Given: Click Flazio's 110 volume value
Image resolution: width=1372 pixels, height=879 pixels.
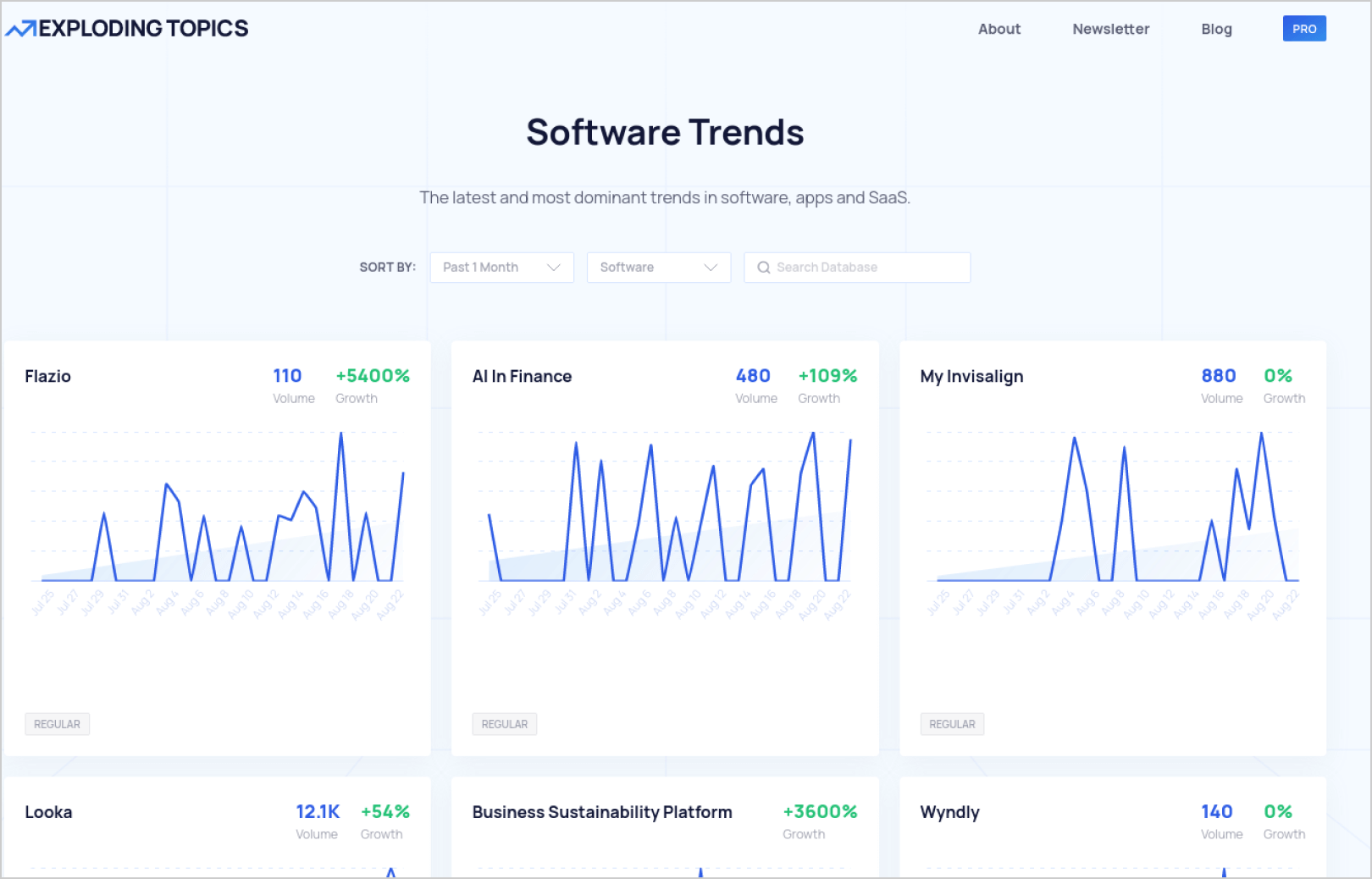Looking at the screenshot, I should (x=287, y=376).
